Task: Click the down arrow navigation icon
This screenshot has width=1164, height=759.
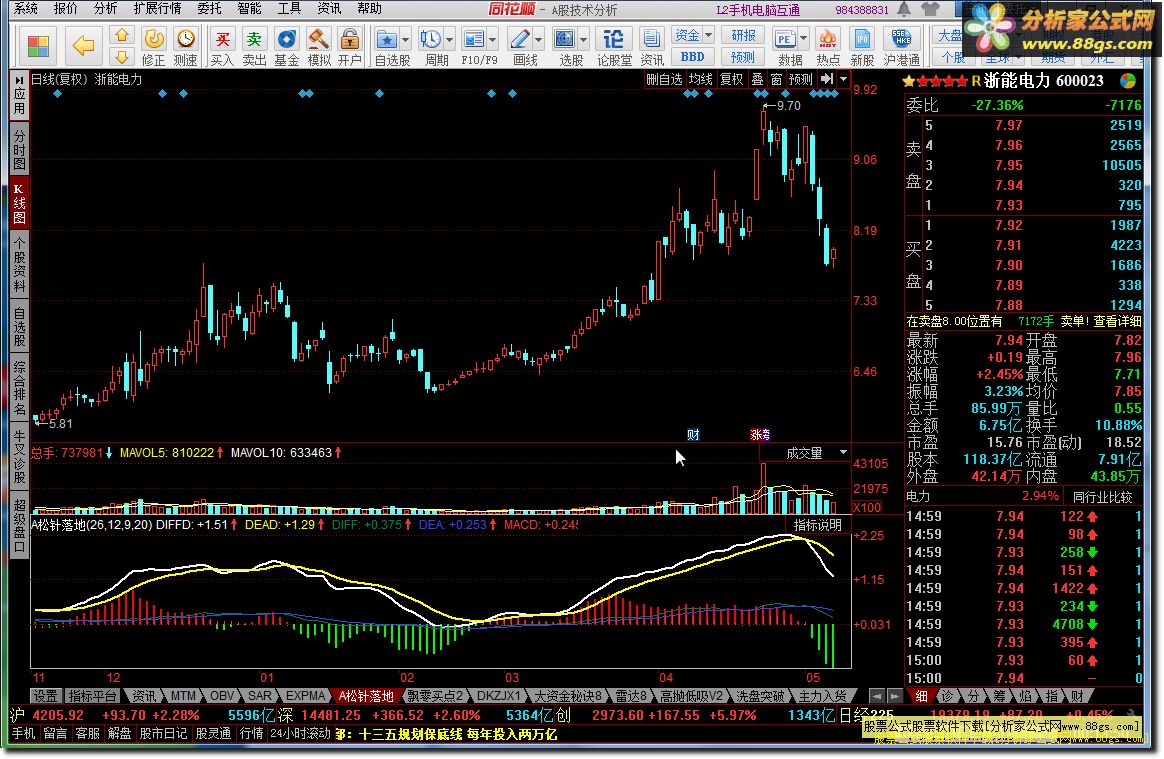Action: pyautogui.click(x=122, y=56)
